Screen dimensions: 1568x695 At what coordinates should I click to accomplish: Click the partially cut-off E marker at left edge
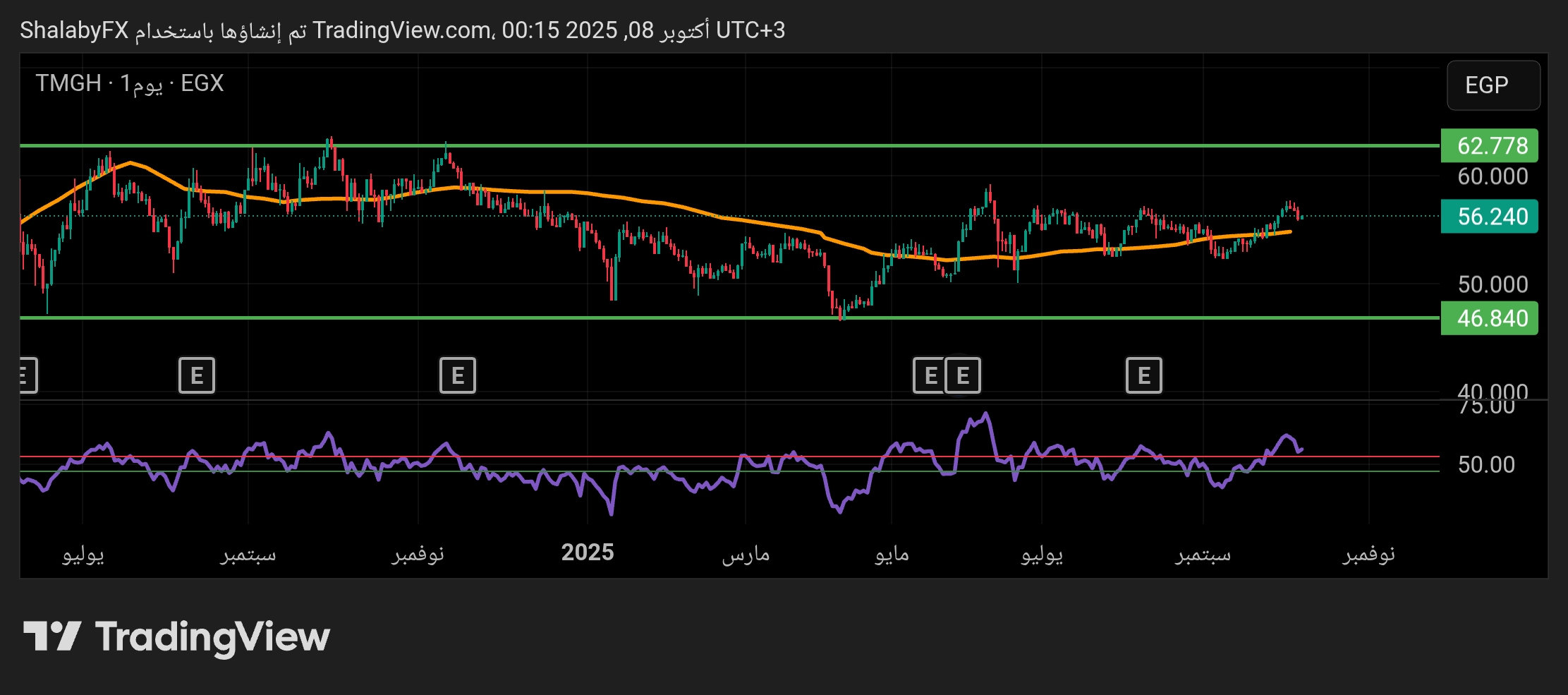[27, 375]
